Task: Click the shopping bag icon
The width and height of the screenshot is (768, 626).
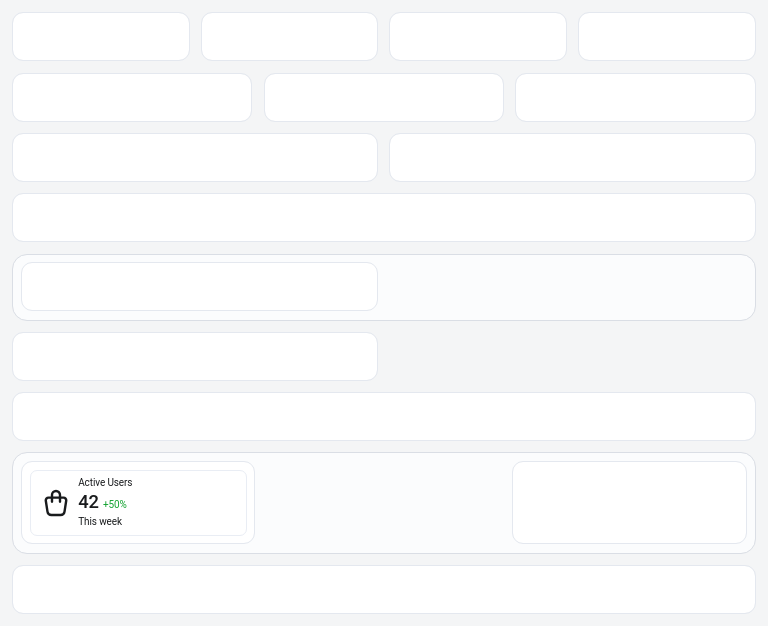Action: pyautogui.click(x=56, y=502)
